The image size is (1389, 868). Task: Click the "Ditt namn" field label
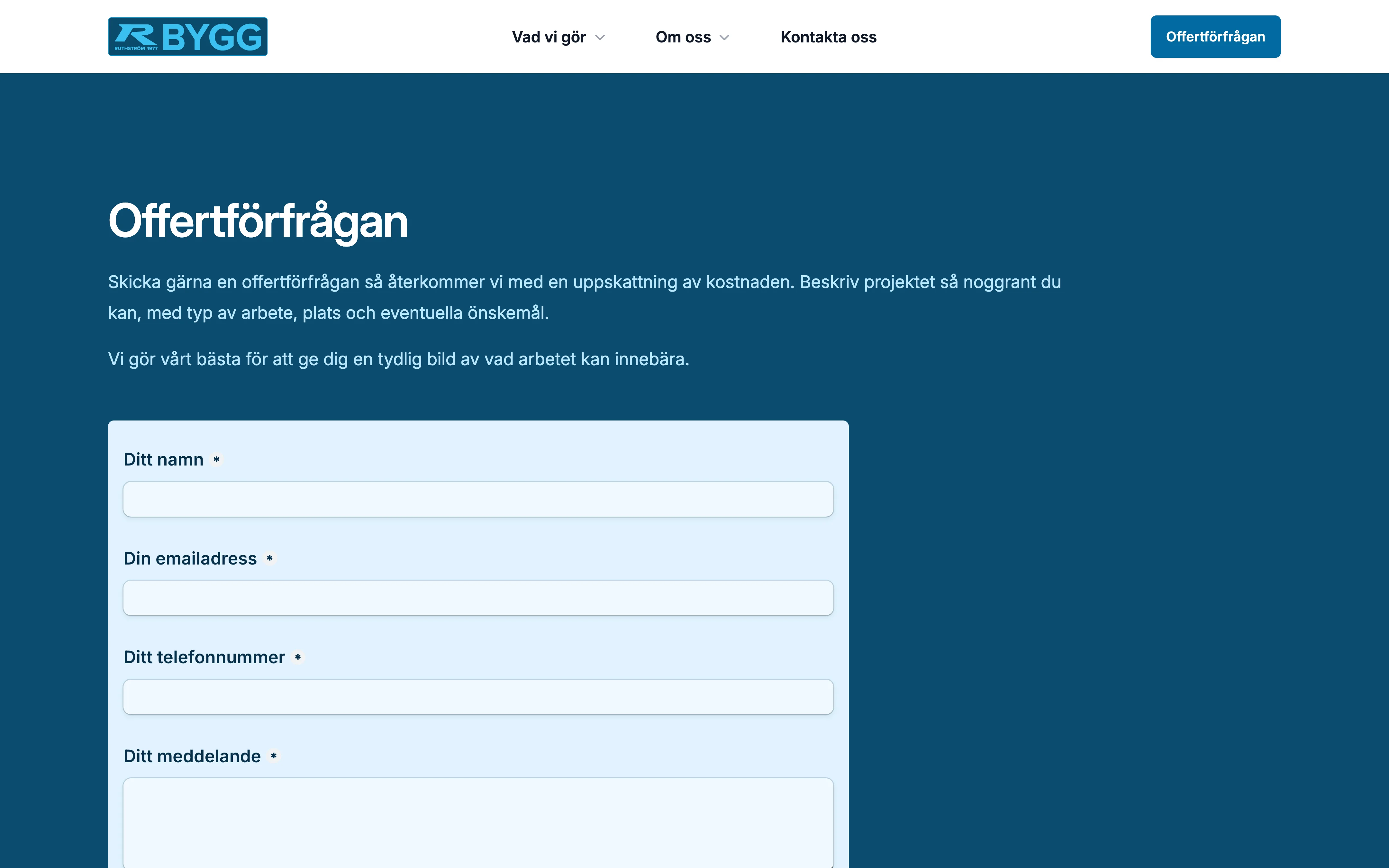(x=164, y=459)
